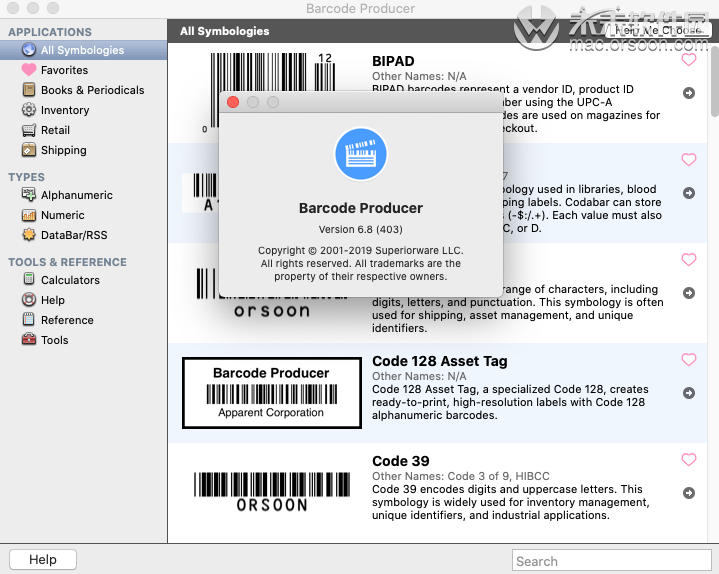This screenshot has height=574, width=719.
Task: Click the red Tools toolbox icon
Action: [29, 339]
